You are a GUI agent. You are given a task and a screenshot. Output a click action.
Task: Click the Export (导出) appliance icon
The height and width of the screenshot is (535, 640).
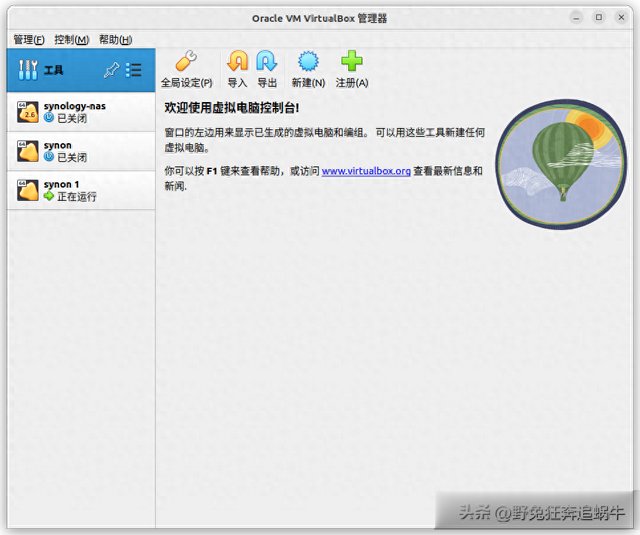point(267,61)
